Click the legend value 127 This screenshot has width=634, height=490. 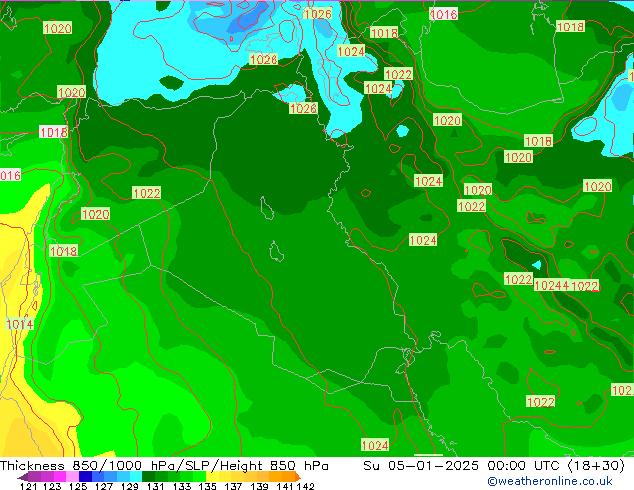104,486
